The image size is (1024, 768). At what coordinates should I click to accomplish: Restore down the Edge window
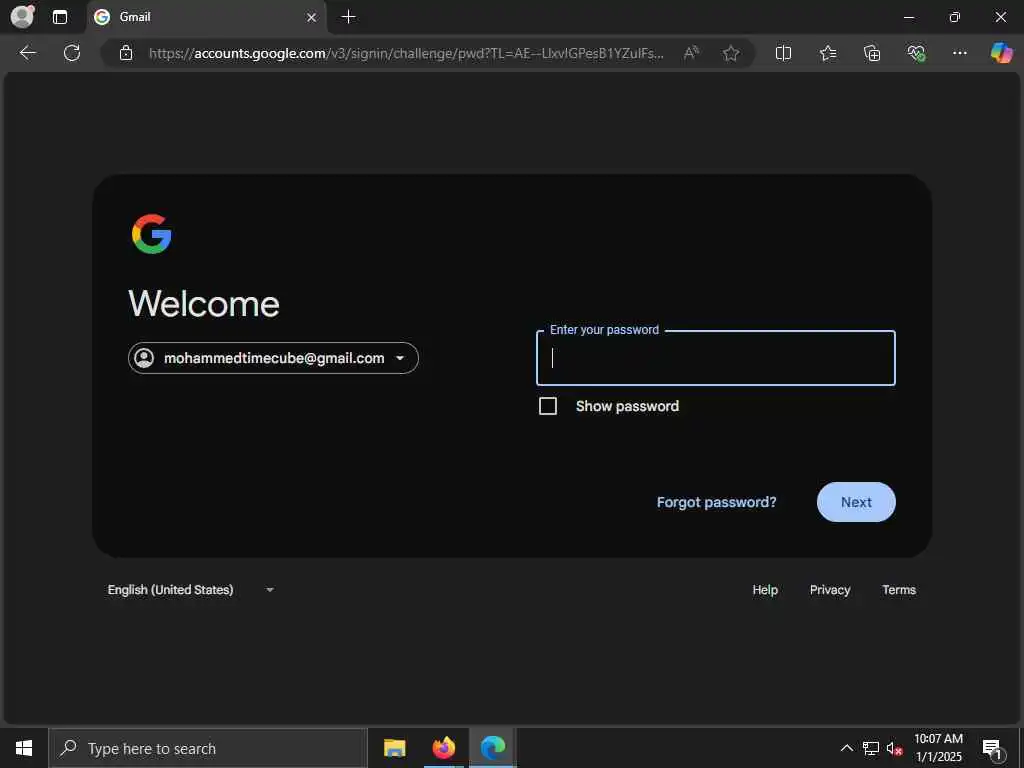pos(955,17)
